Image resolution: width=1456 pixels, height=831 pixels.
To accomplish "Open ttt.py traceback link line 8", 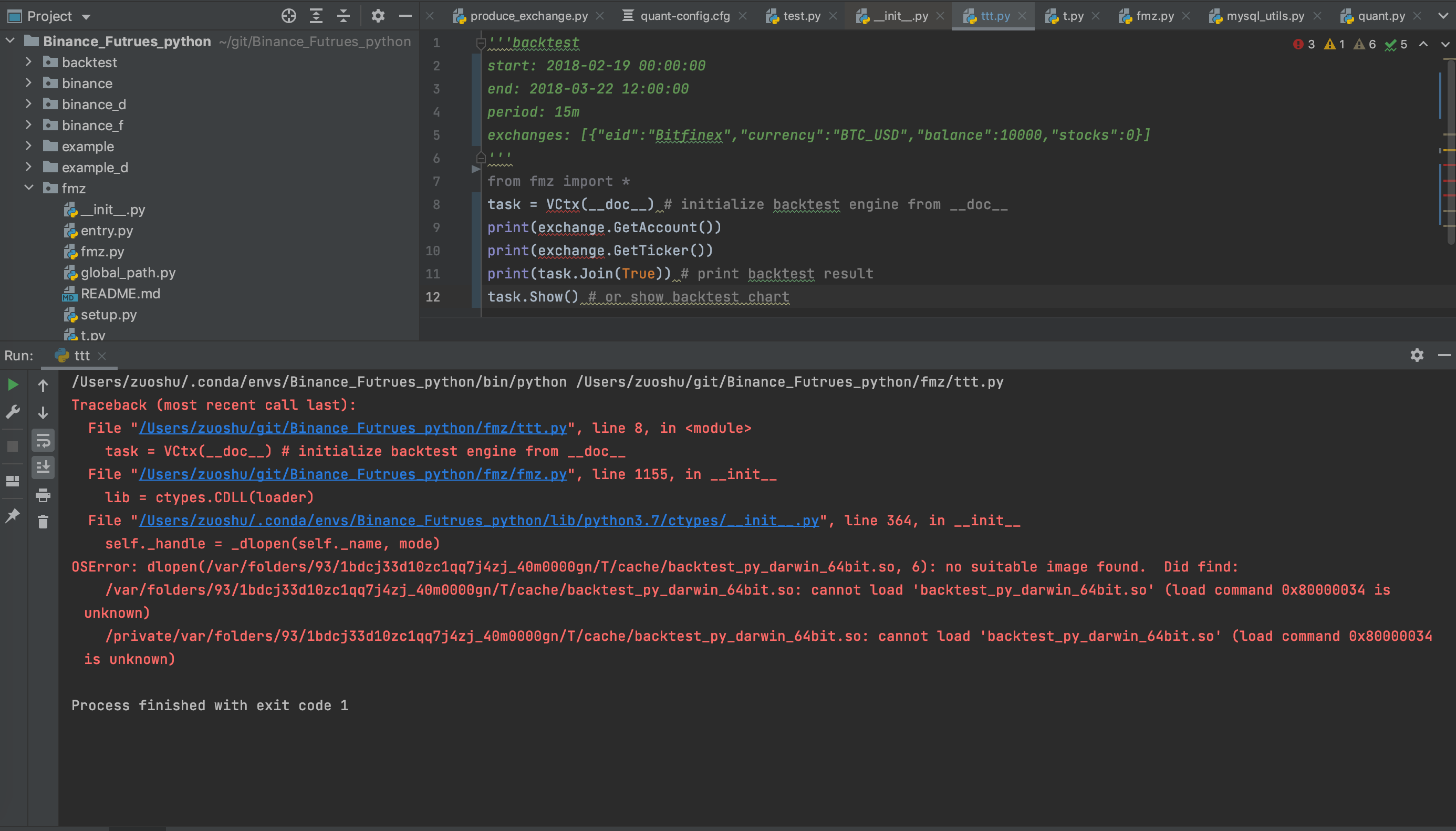I will [x=353, y=428].
